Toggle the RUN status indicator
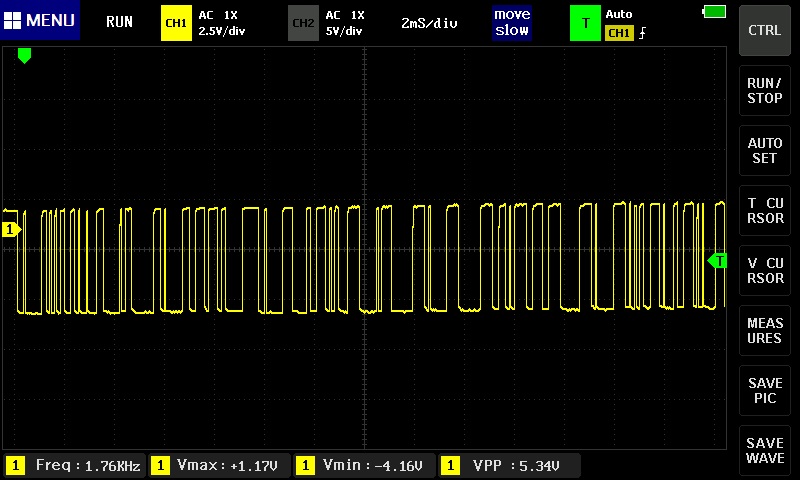The height and width of the screenshot is (480, 800). click(119, 22)
